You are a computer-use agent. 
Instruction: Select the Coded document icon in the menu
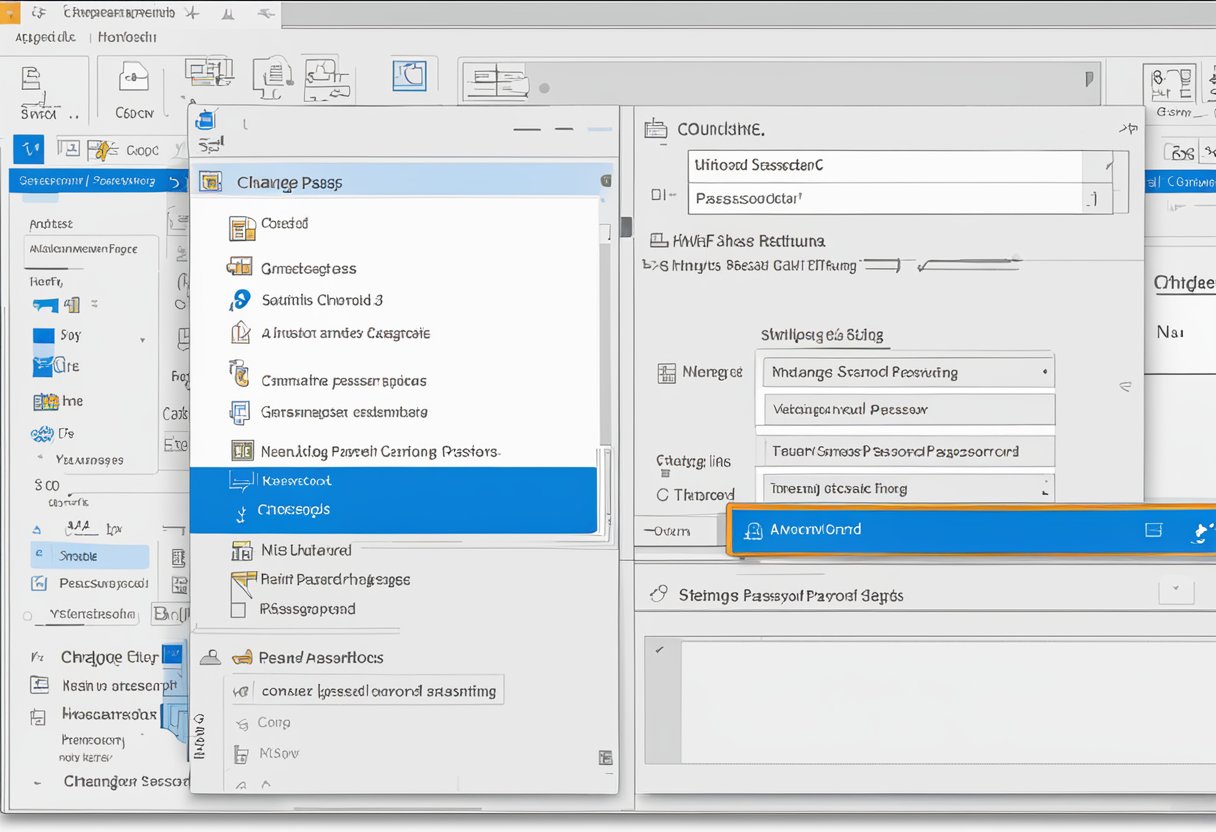[x=241, y=225]
